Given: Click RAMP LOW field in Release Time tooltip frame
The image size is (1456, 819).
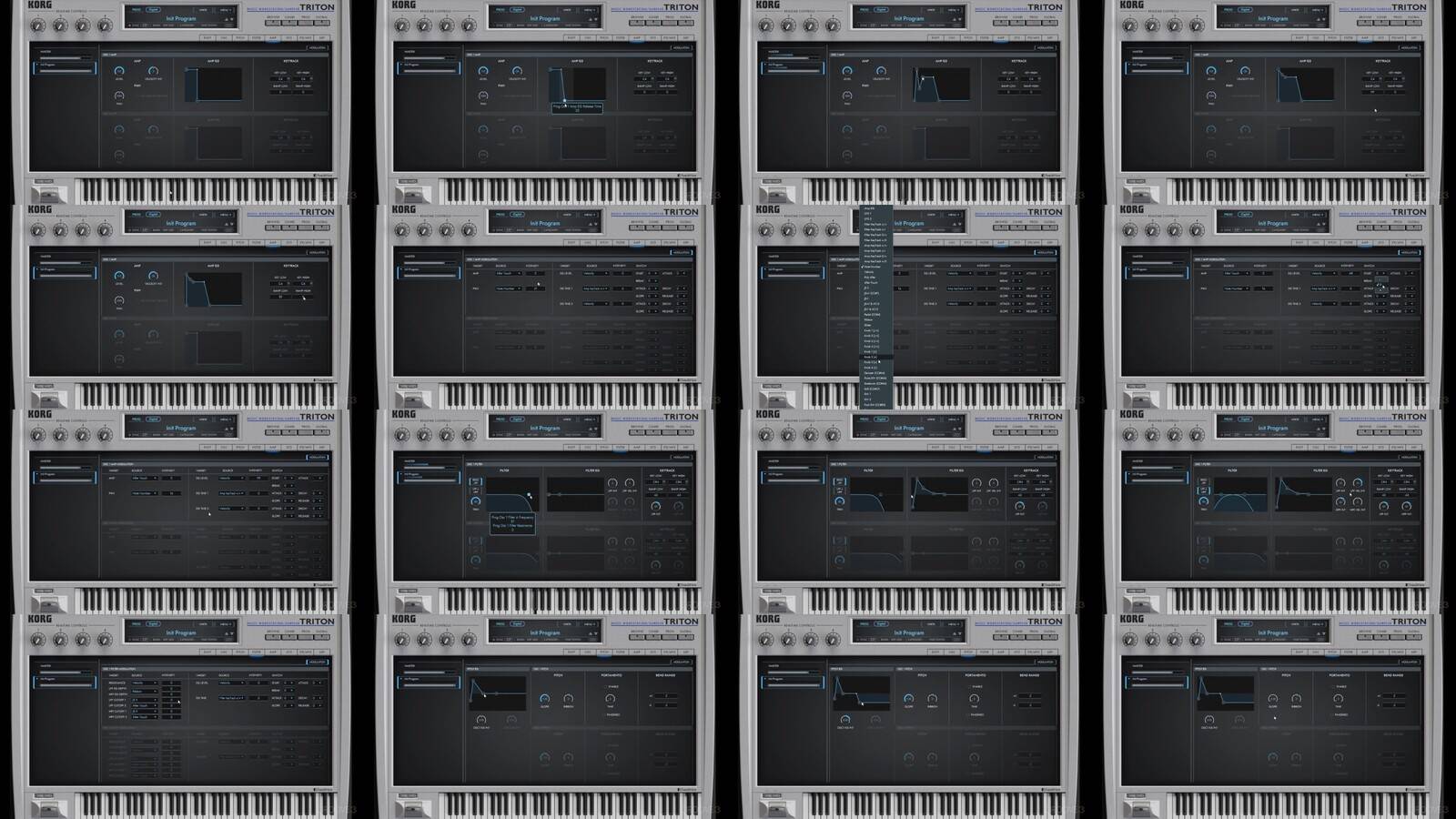Looking at the screenshot, I should tap(644, 91).
